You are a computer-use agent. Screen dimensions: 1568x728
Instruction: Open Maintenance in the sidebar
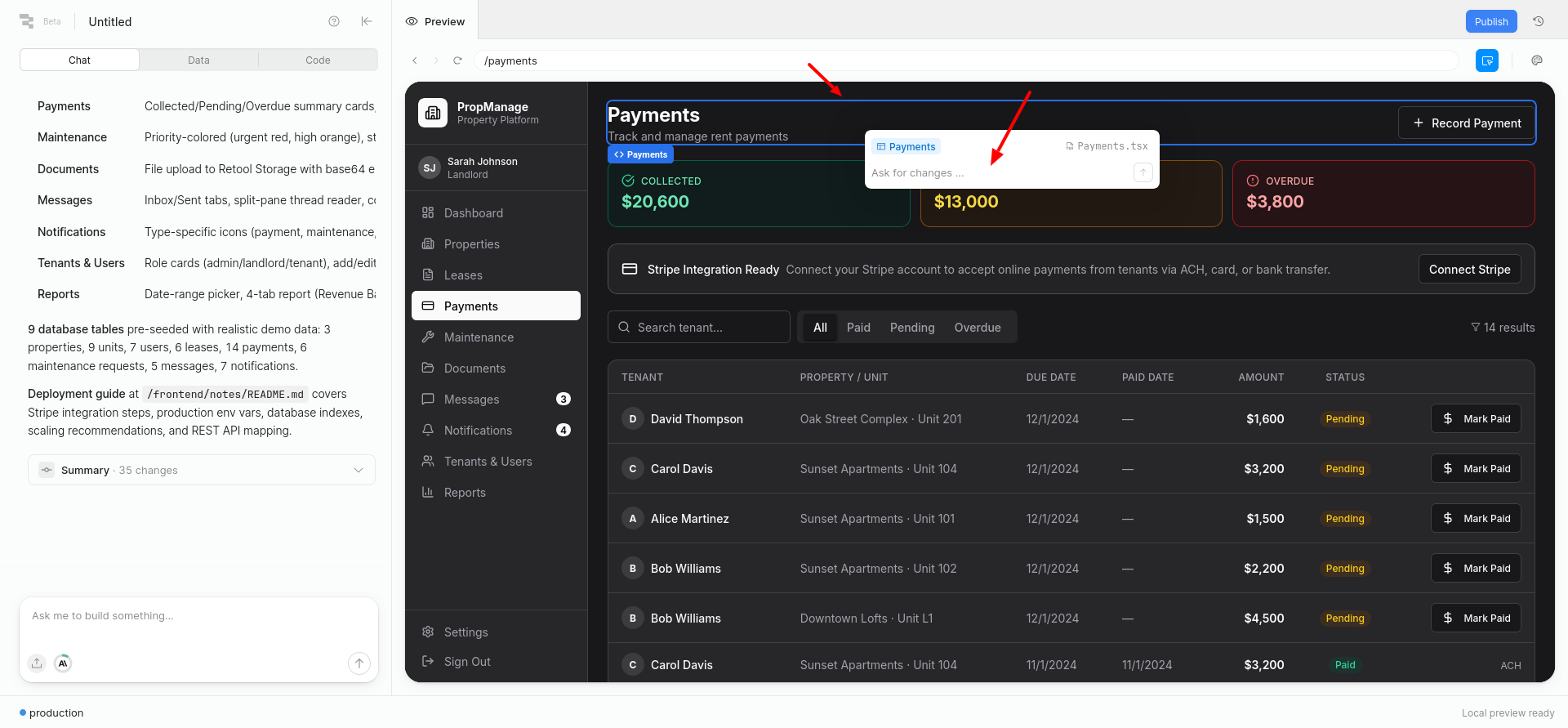pos(496,337)
